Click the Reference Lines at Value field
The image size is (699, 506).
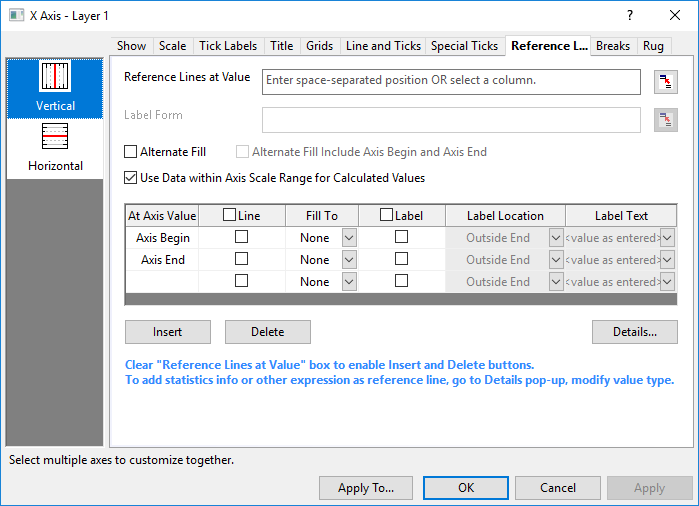(450, 81)
